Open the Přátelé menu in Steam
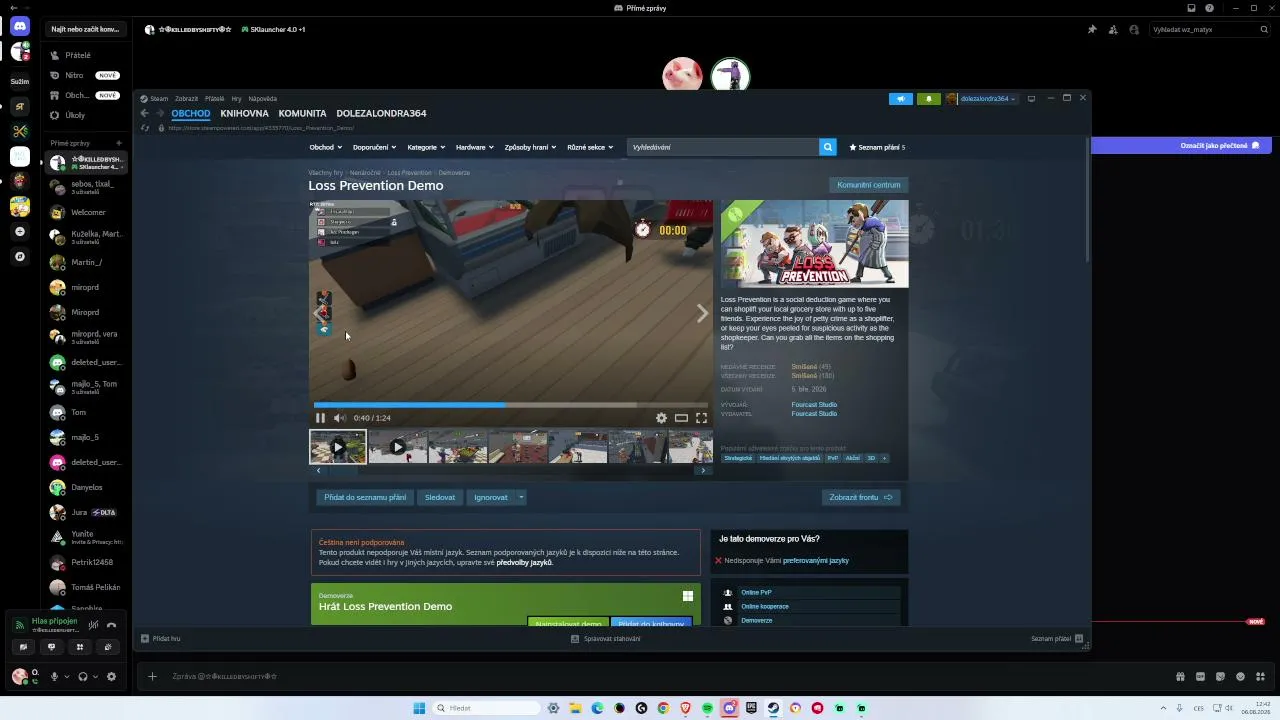 click(x=214, y=99)
